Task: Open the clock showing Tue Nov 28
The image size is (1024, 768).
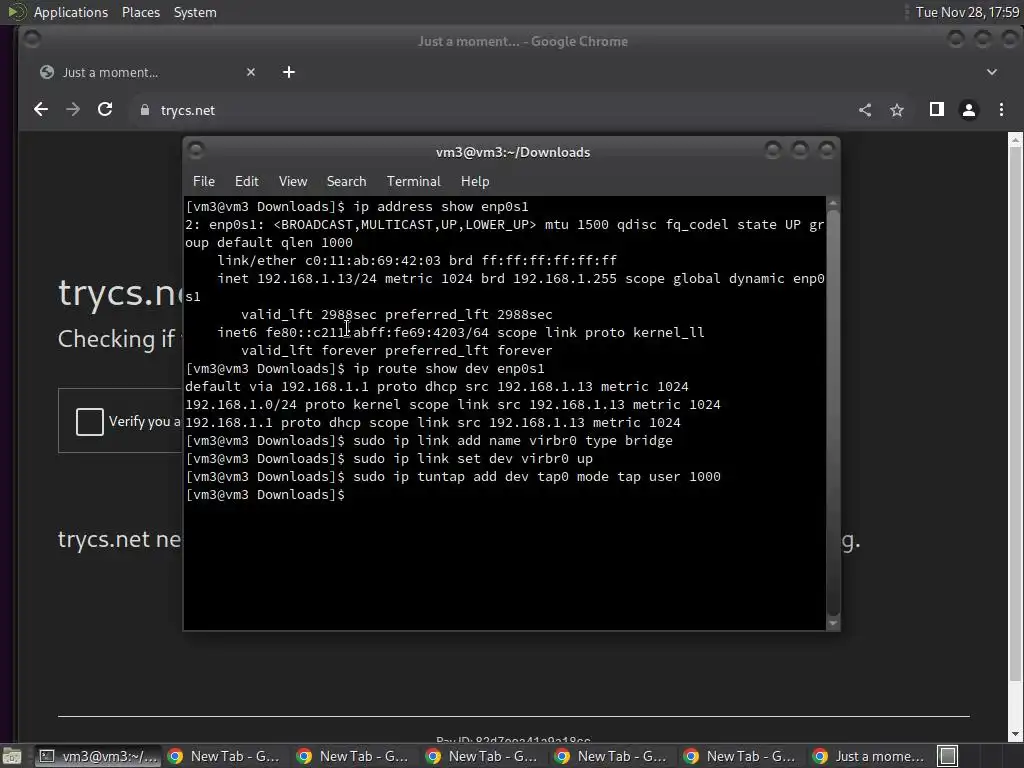Action: click(x=967, y=12)
